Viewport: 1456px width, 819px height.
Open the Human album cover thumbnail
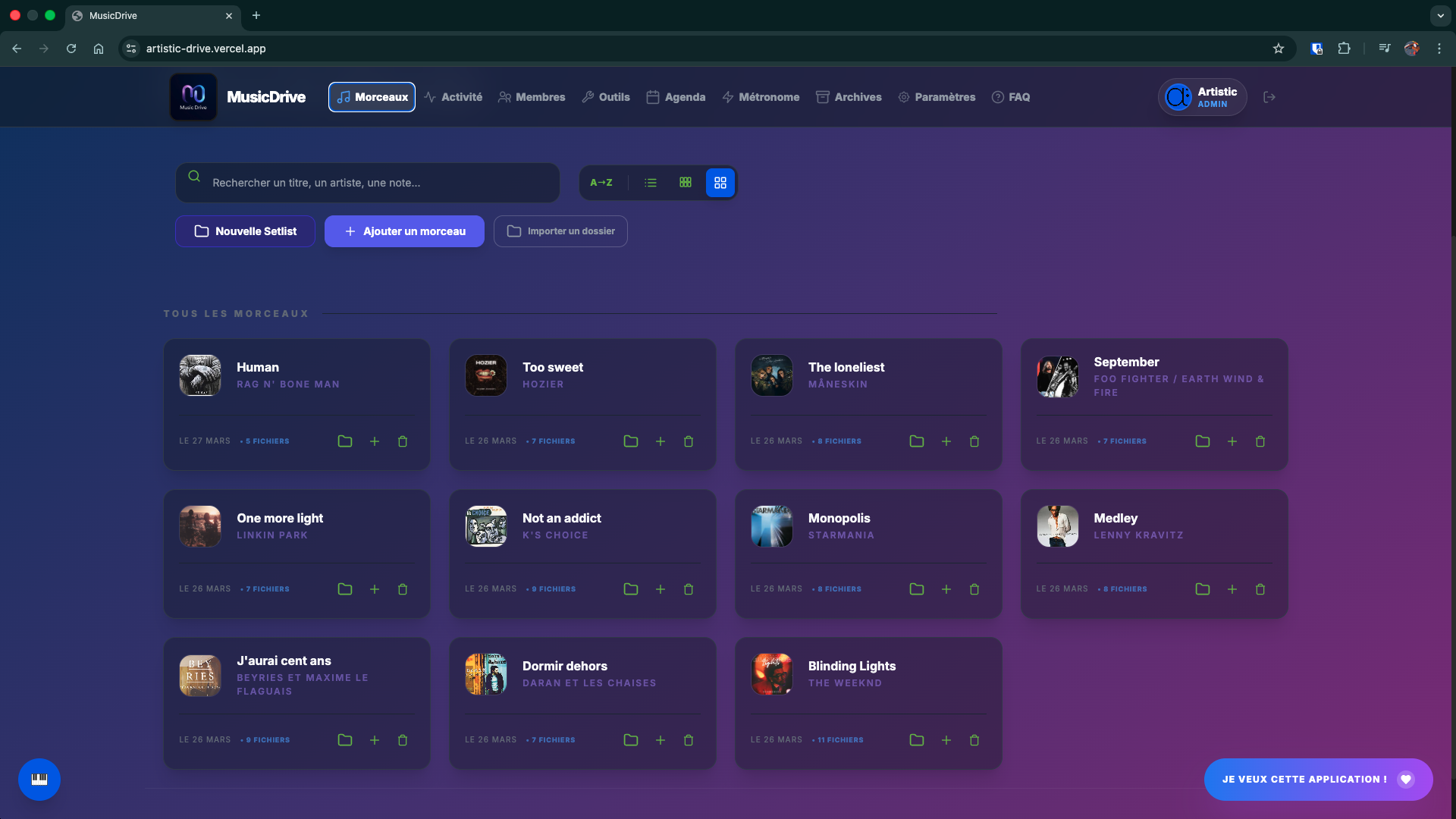click(200, 375)
